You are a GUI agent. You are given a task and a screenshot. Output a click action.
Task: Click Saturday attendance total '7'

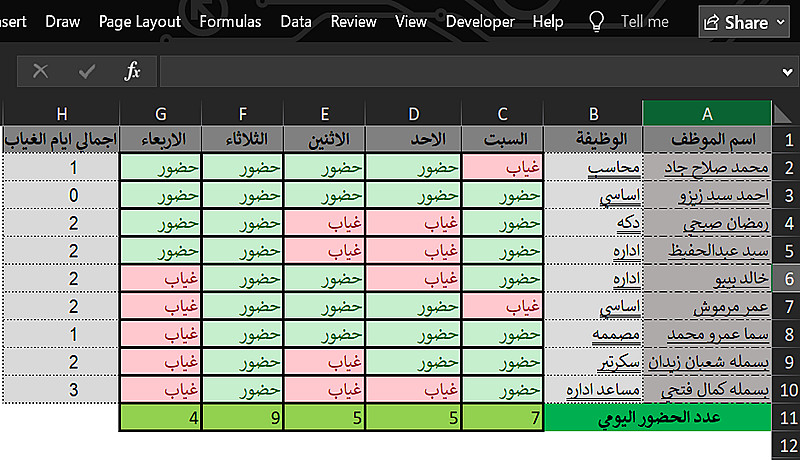(x=503, y=418)
